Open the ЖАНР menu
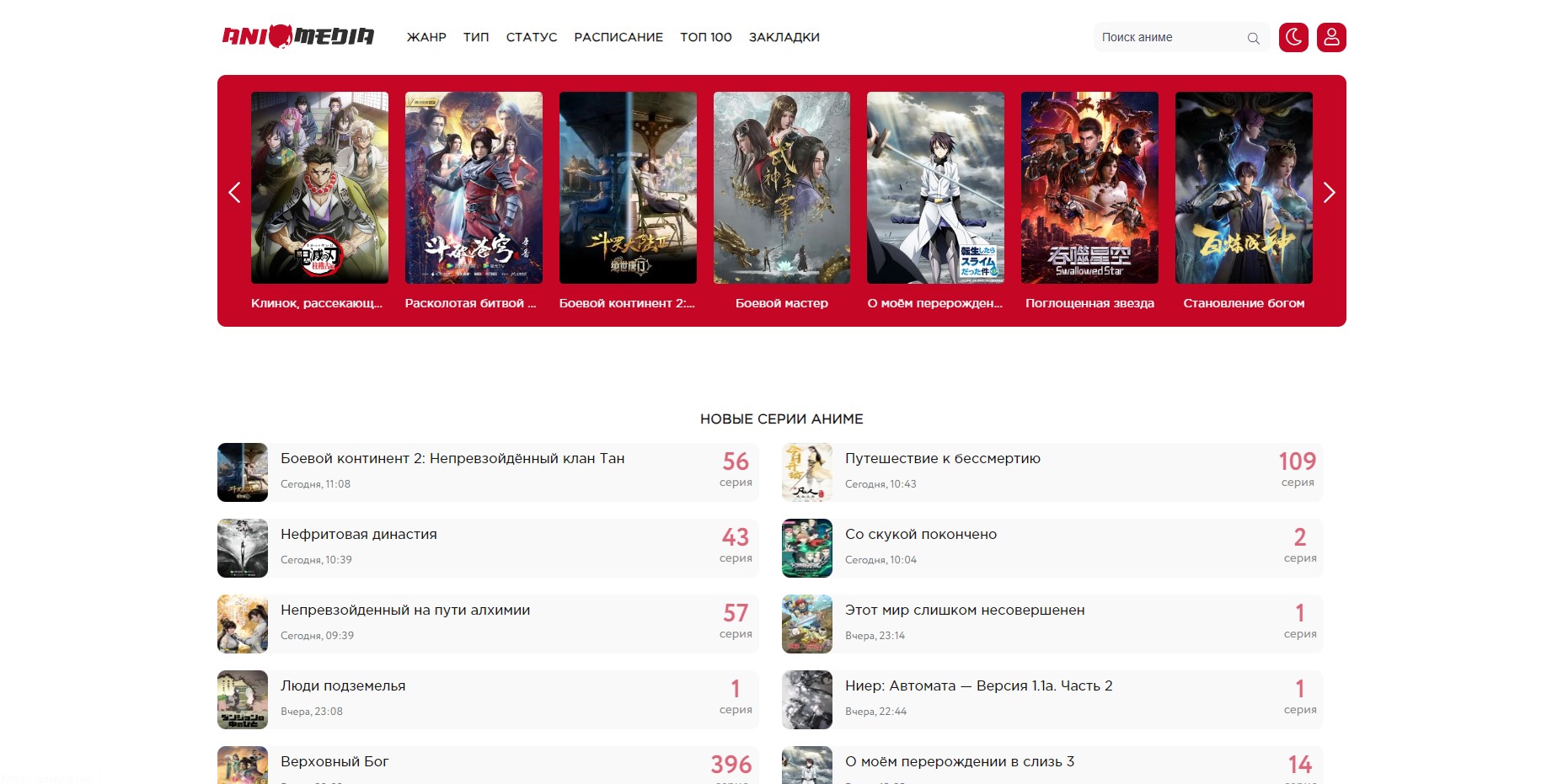Viewport: 1563px width, 784px height. click(x=426, y=37)
